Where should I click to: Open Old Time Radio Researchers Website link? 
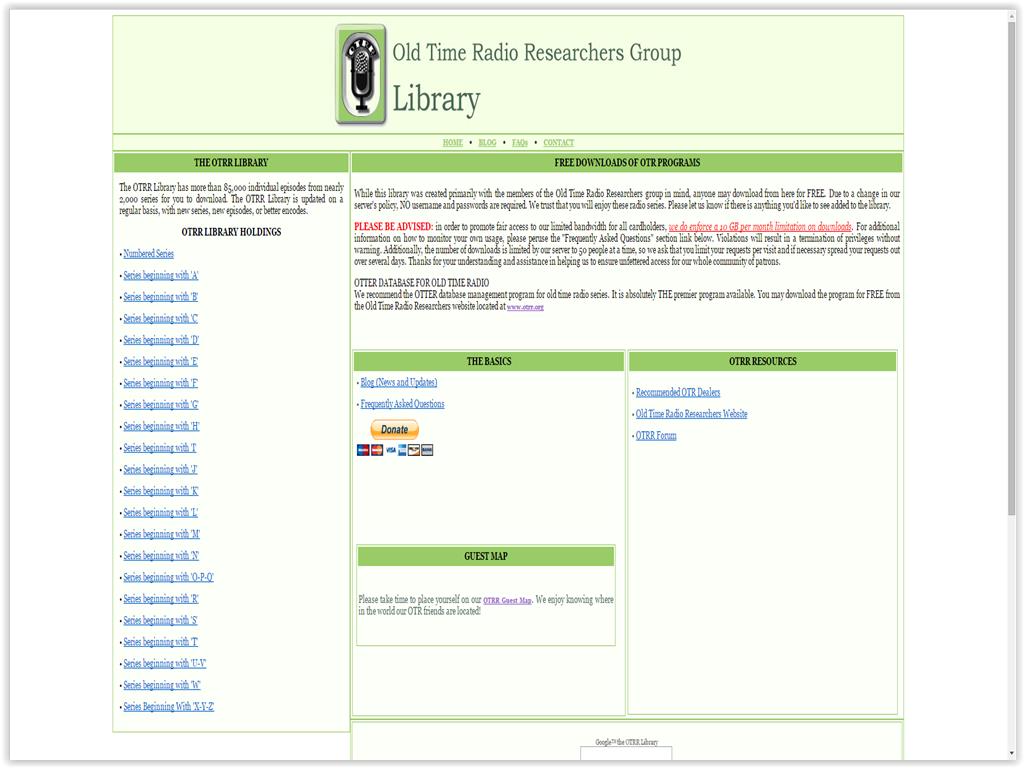click(692, 413)
